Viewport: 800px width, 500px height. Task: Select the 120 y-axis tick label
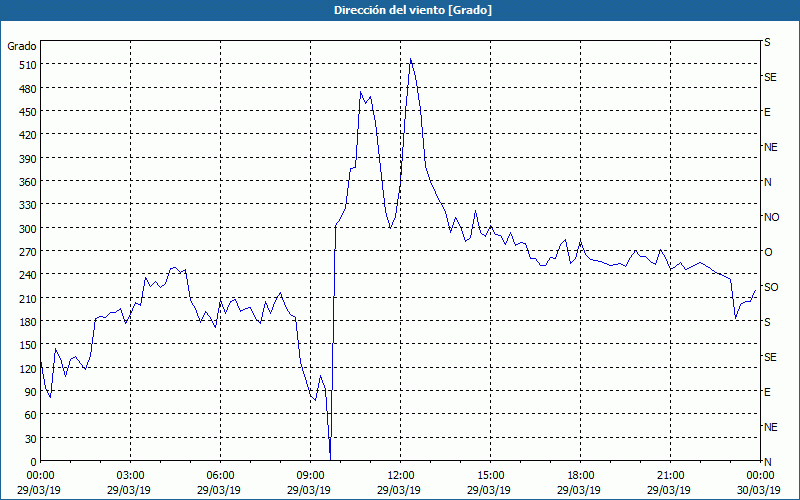point(28,369)
